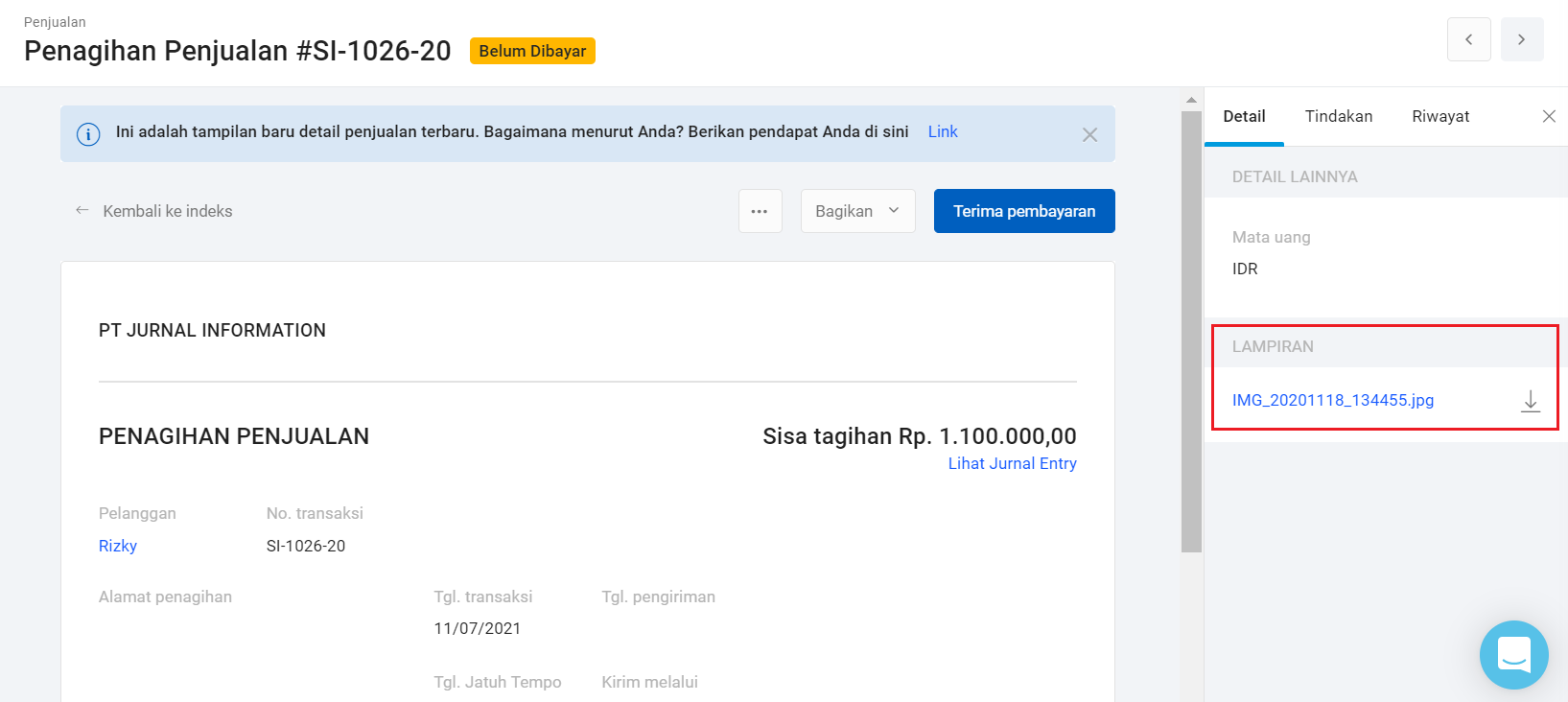Image resolution: width=1568 pixels, height=702 pixels.
Task: Click the info icon in the blue banner
Action: click(x=88, y=134)
